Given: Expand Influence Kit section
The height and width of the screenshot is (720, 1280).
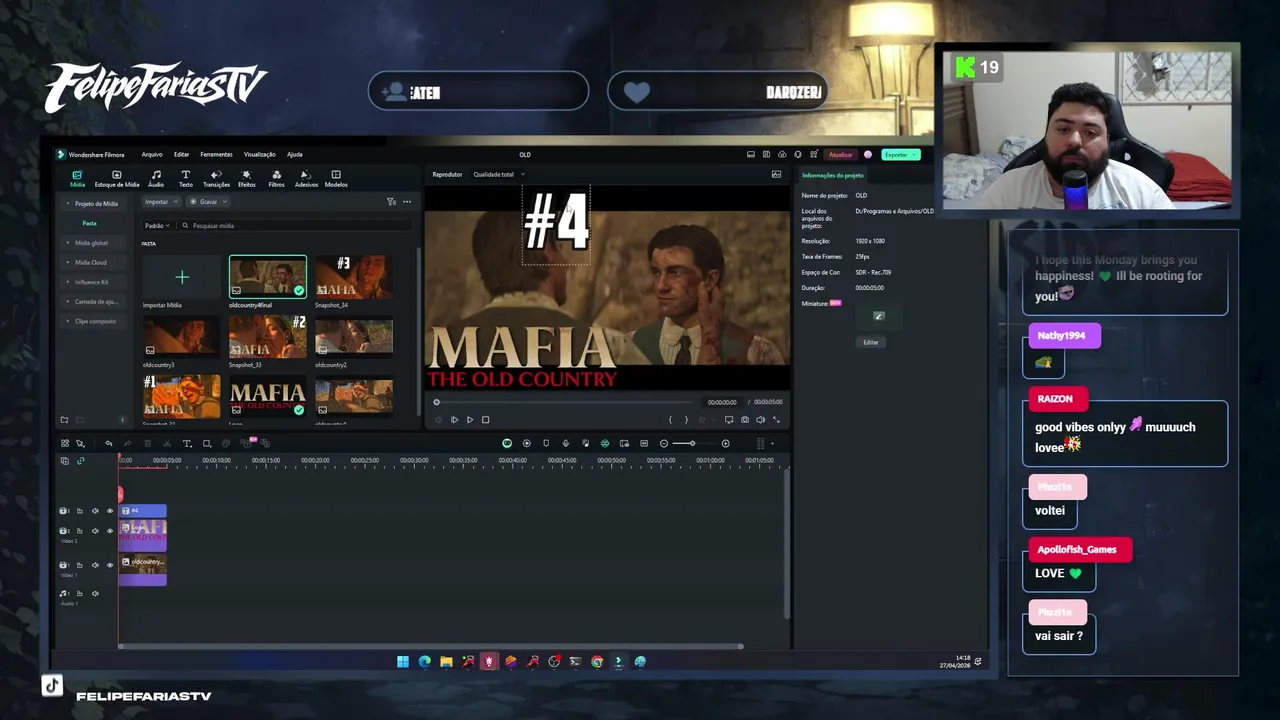Looking at the screenshot, I should 91,282.
